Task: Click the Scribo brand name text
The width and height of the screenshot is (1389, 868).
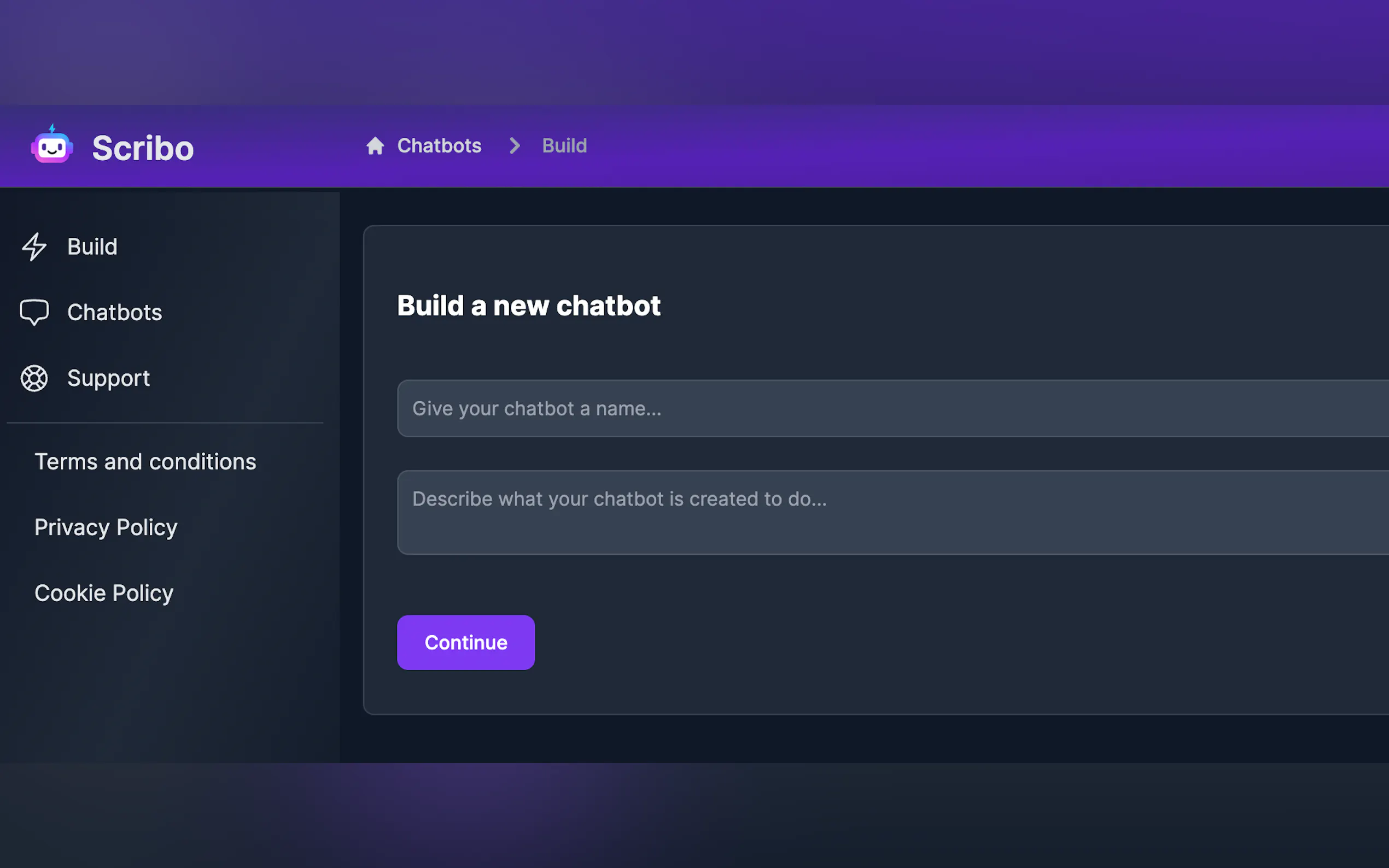Action: tap(143, 148)
